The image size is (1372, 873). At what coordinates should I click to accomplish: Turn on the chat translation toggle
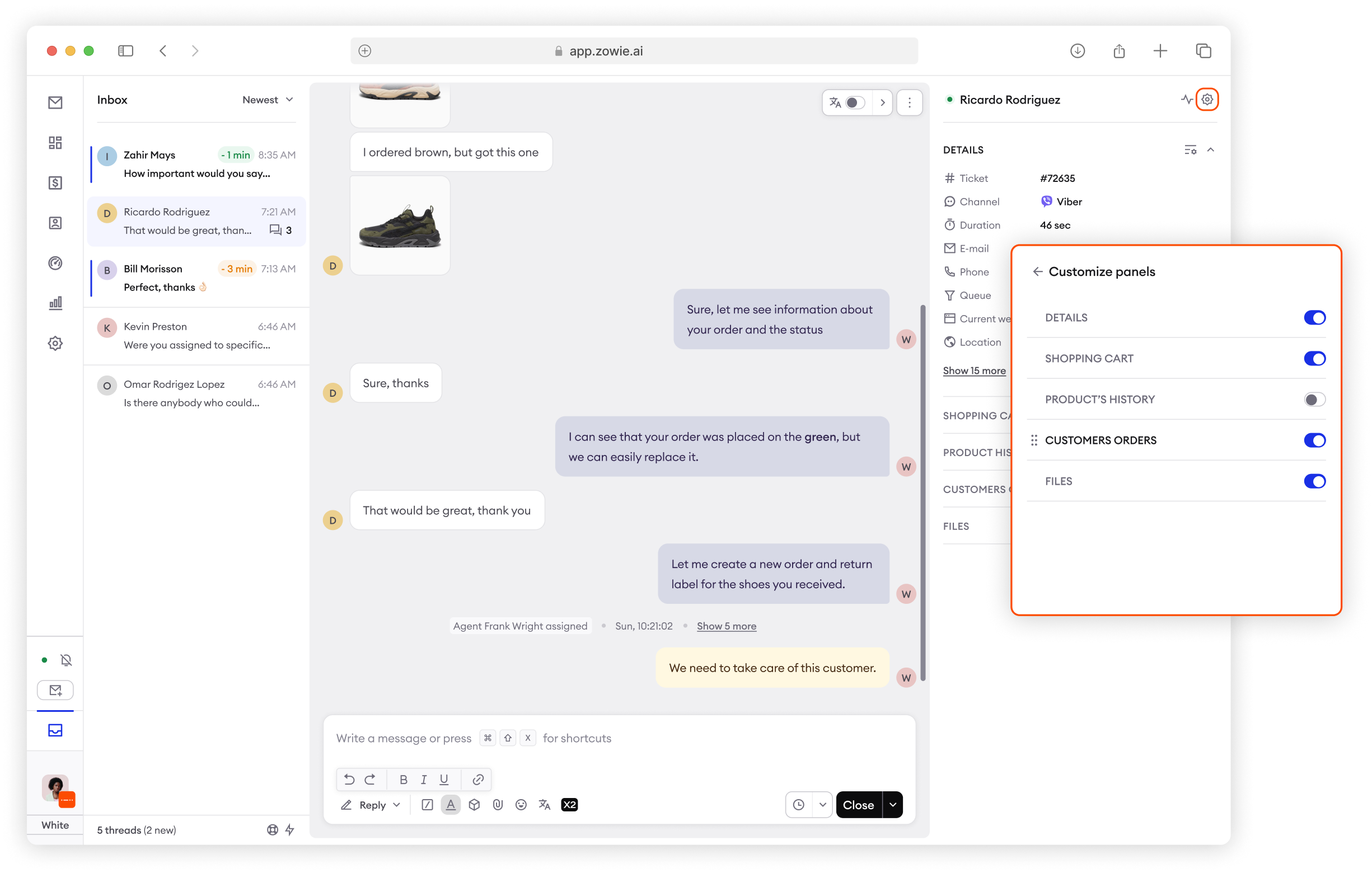click(855, 102)
